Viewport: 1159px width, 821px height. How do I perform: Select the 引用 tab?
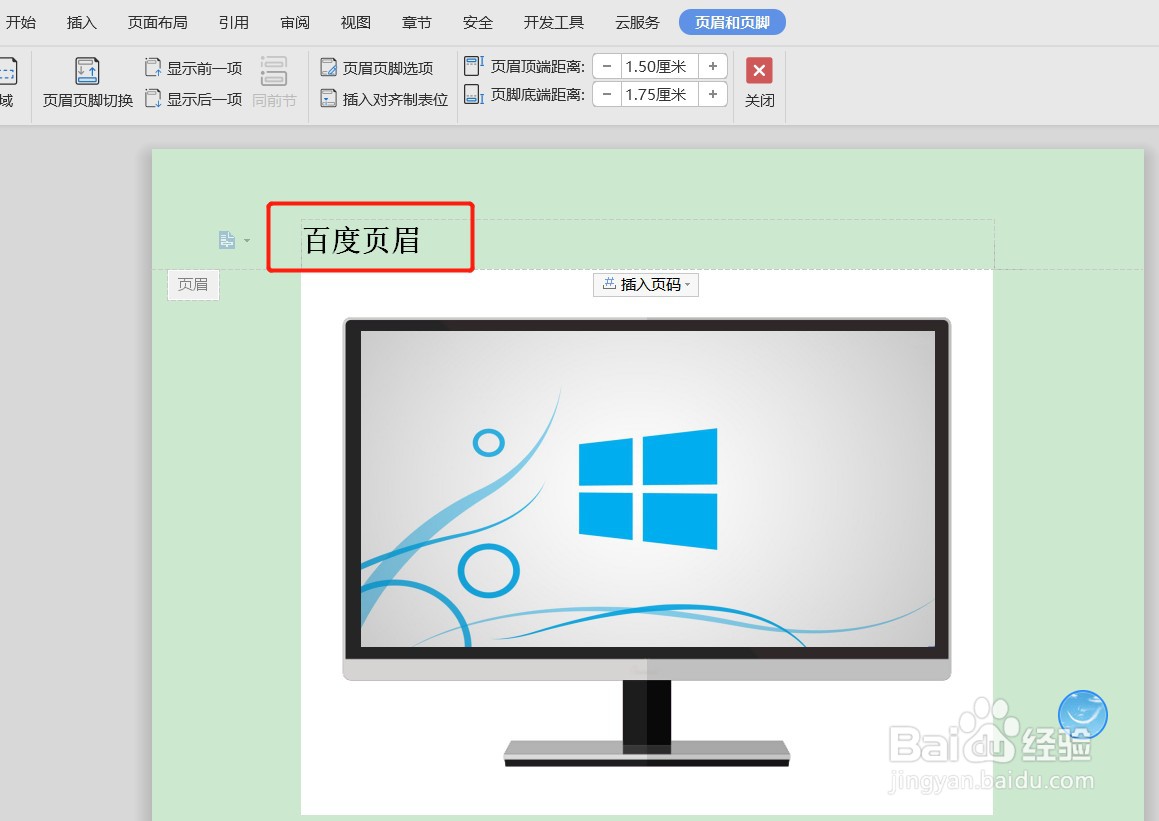tap(233, 22)
